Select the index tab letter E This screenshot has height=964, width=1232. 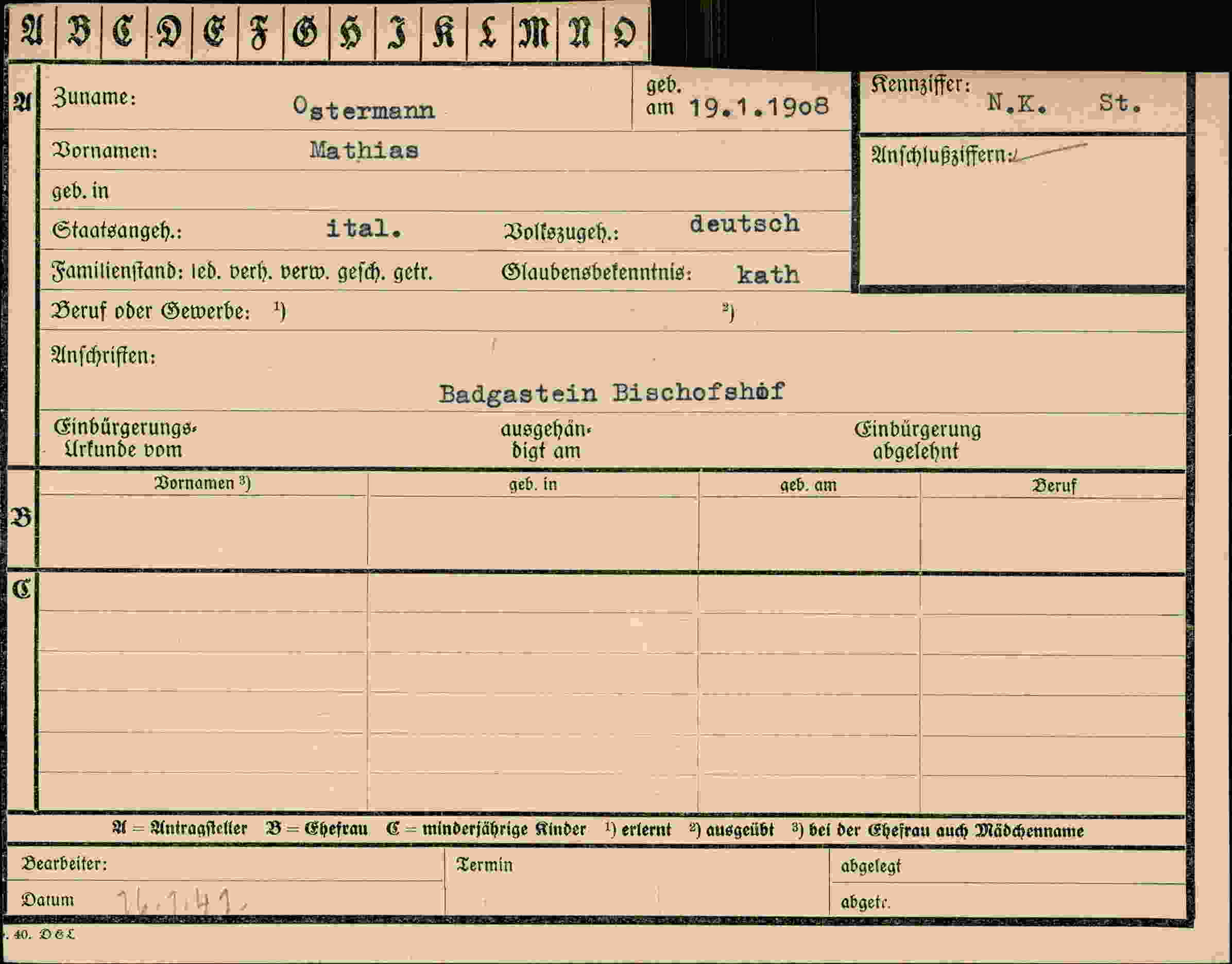pyautogui.click(x=214, y=31)
